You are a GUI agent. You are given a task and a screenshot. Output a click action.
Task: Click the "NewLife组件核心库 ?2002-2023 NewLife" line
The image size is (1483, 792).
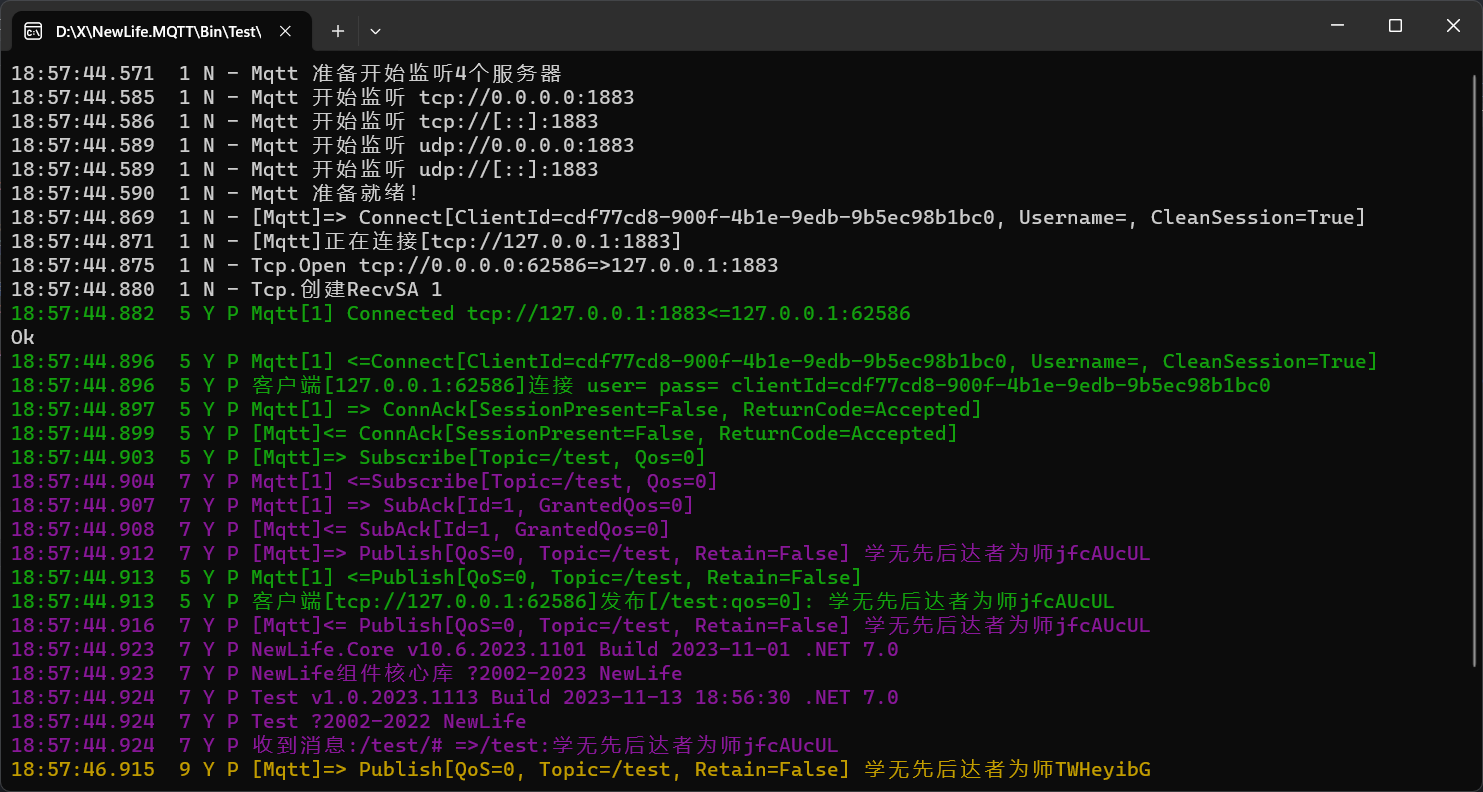pyautogui.click(x=347, y=673)
